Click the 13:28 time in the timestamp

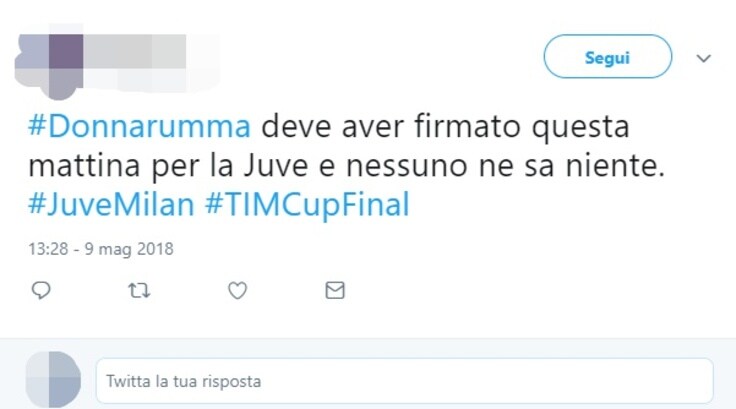click(x=48, y=249)
